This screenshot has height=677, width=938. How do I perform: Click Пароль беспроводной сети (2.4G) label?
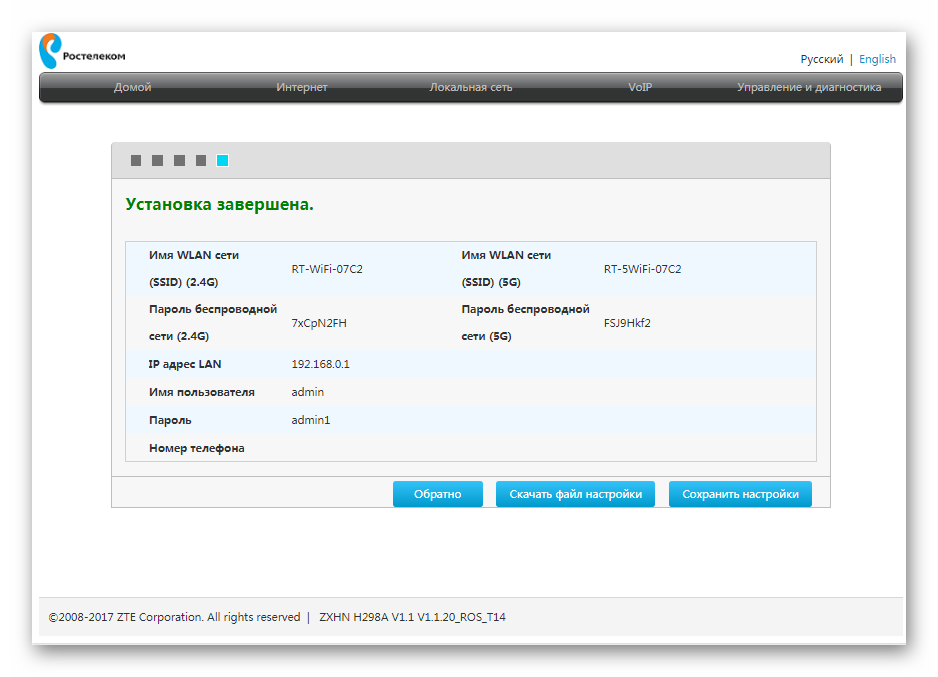point(213,323)
